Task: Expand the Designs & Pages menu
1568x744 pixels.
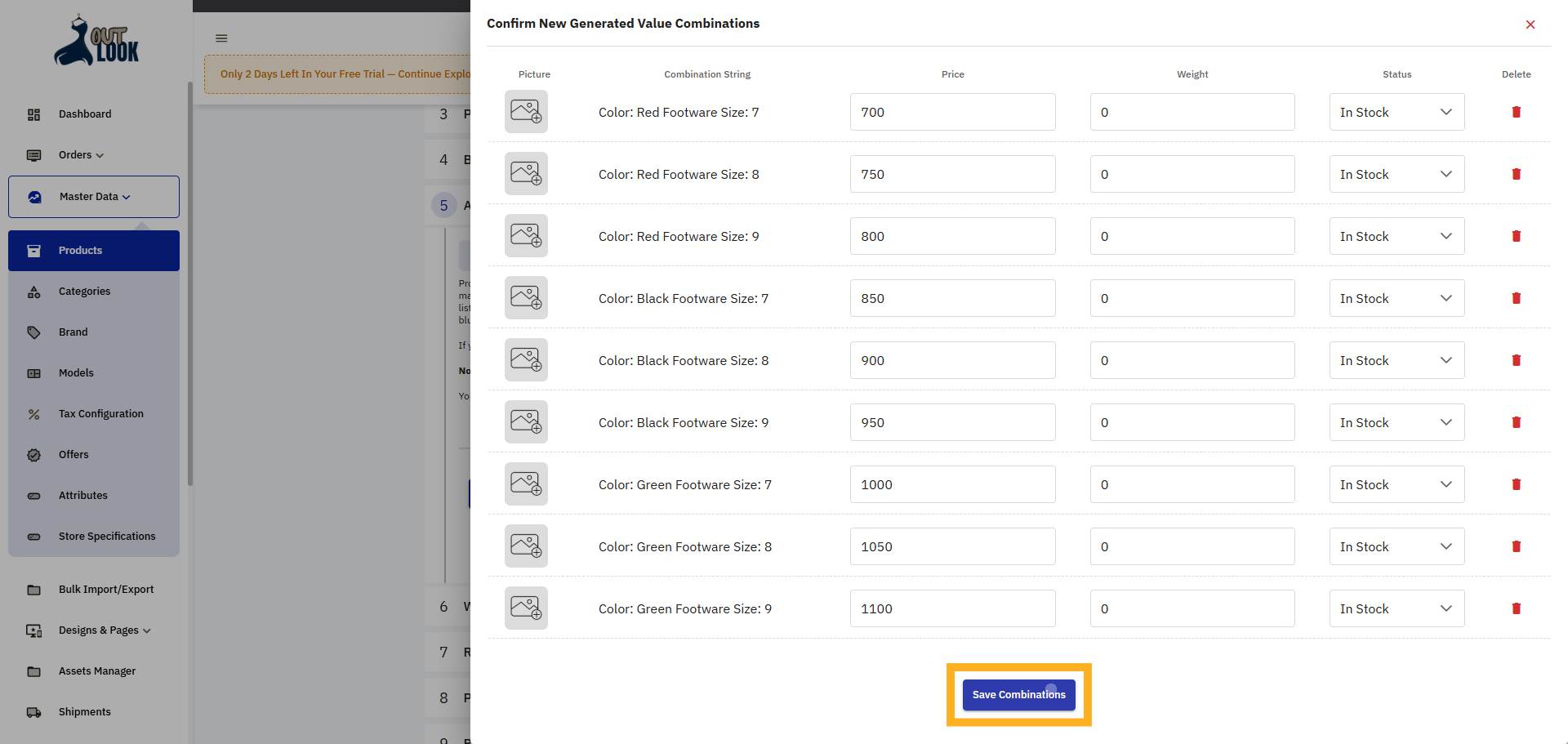Action: (104, 630)
